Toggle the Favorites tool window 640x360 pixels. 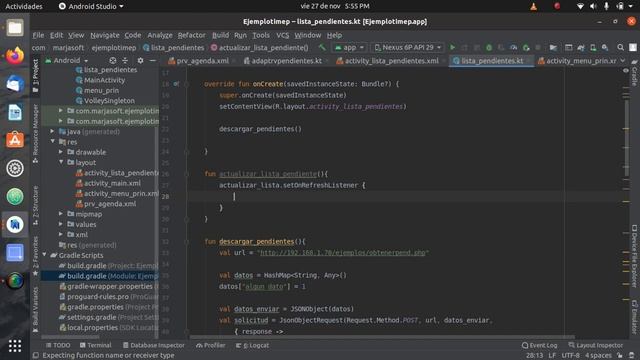[36, 256]
